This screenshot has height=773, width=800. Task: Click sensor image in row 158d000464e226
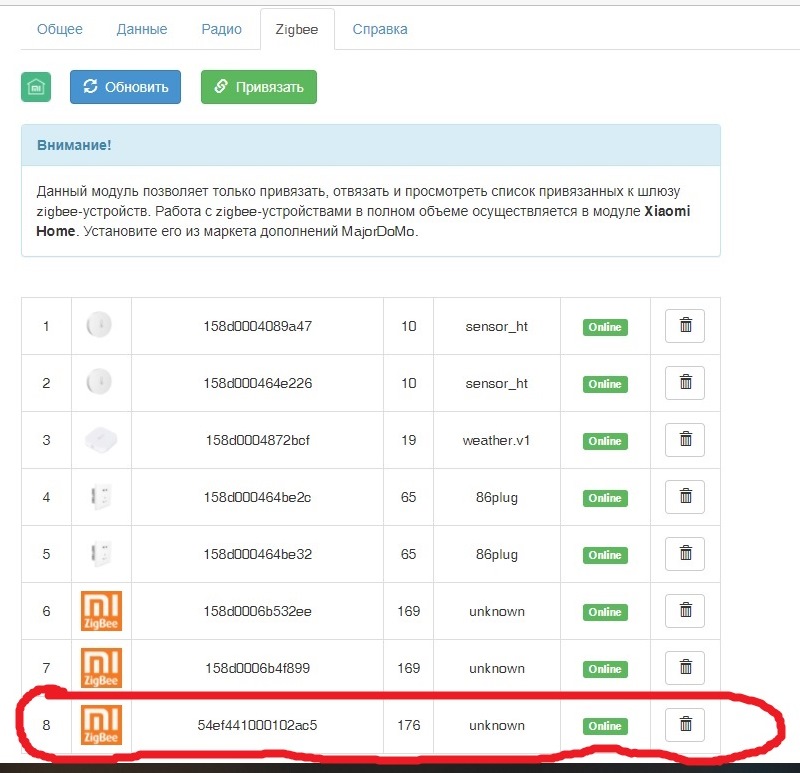(x=99, y=382)
